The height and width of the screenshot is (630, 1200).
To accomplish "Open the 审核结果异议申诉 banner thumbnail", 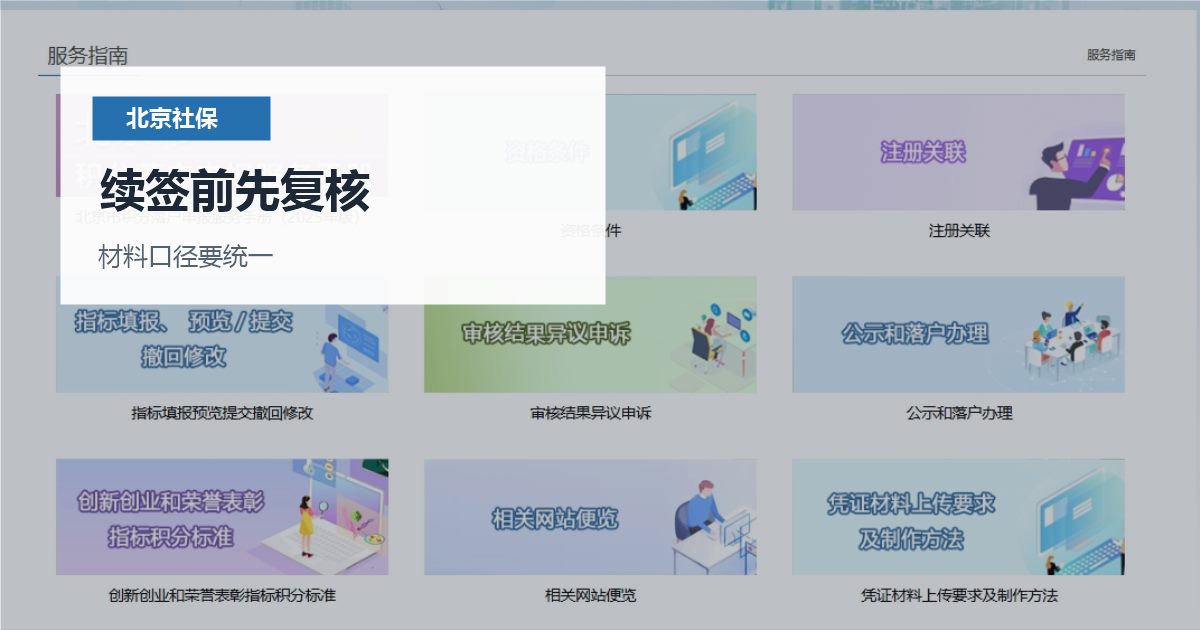I will point(590,334).
